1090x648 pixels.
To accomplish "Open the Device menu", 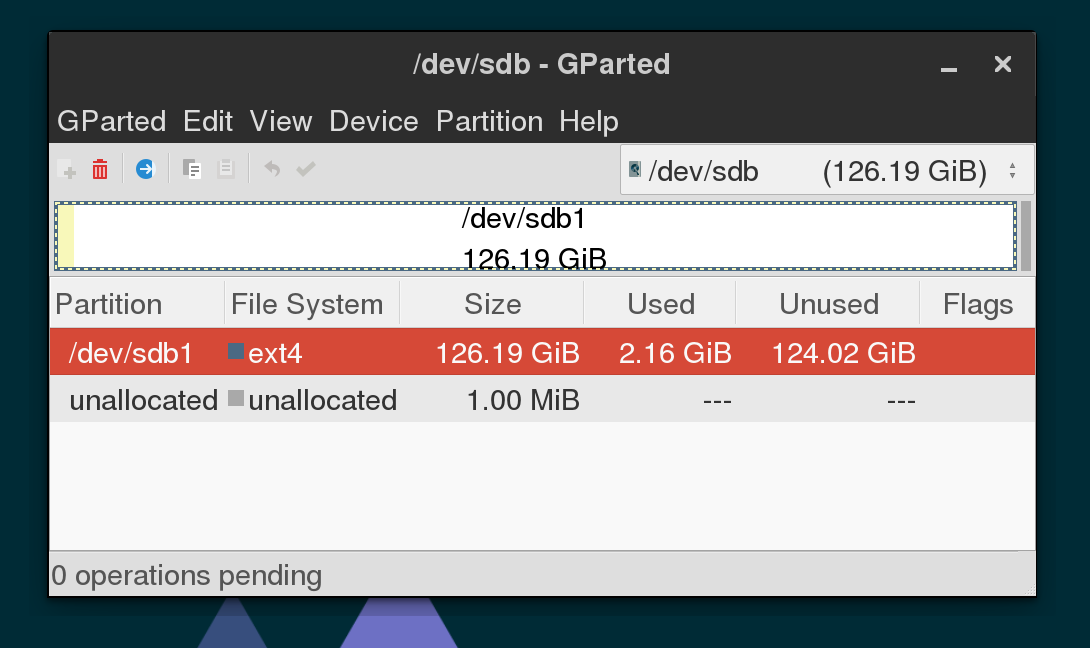I will point(374,121).
